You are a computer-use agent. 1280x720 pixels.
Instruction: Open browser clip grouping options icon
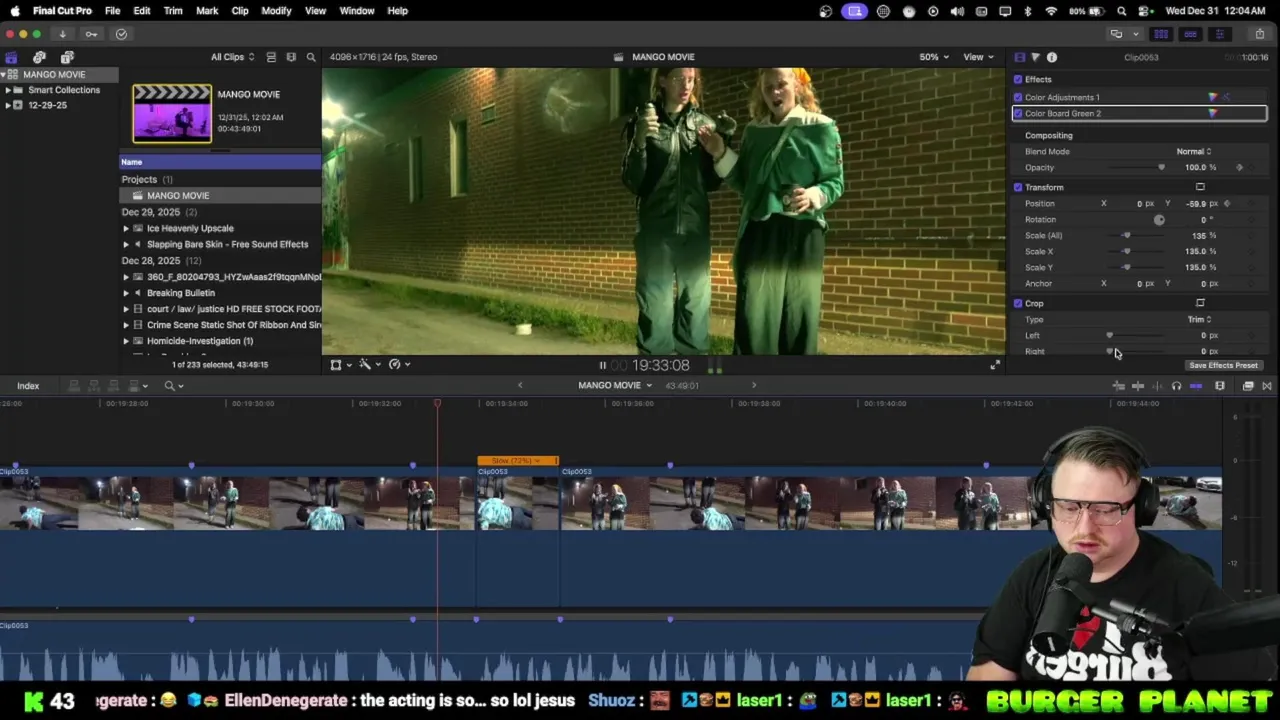(291, 57)
